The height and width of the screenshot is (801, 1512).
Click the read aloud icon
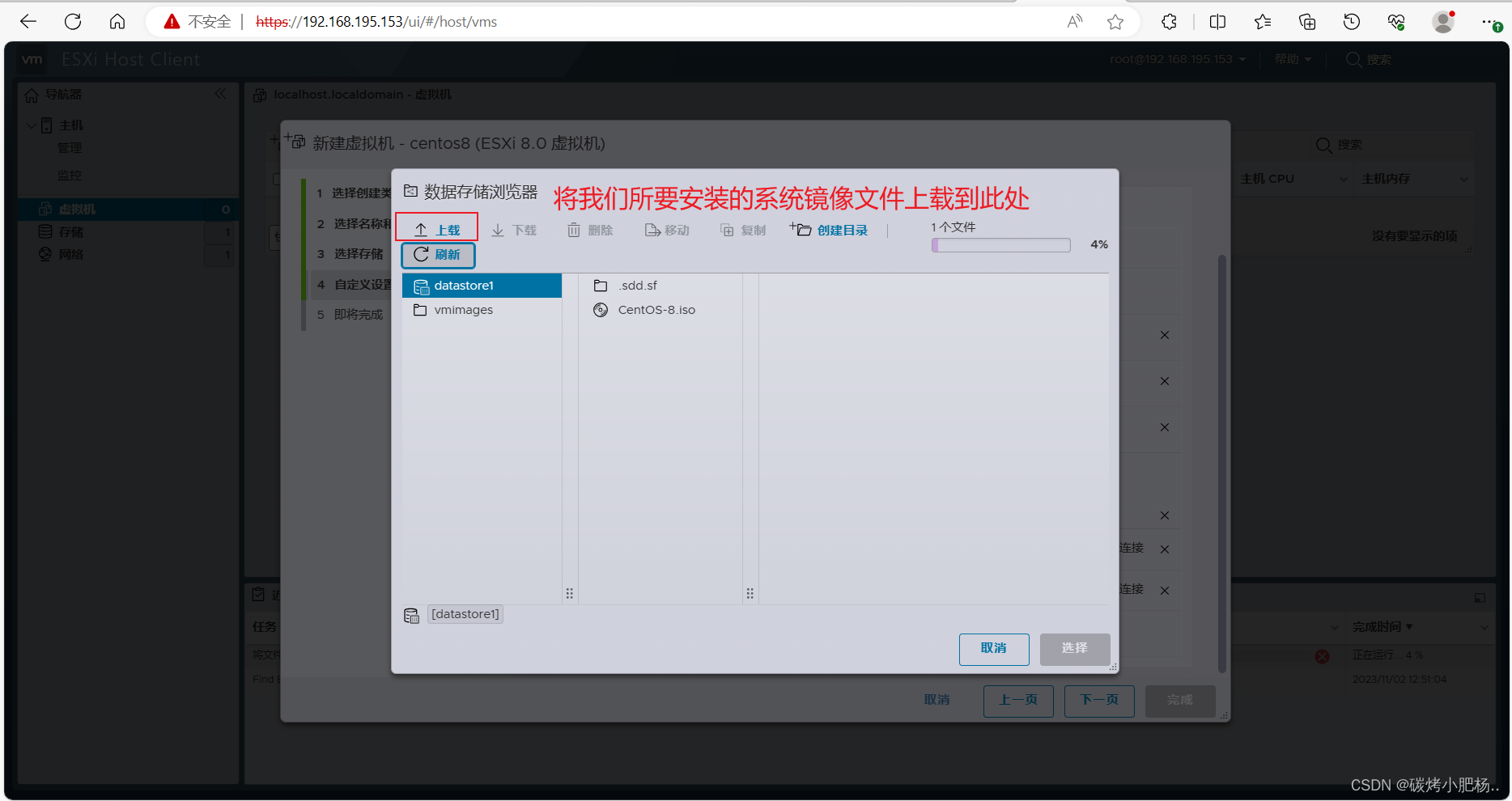tap(1075, 22)
